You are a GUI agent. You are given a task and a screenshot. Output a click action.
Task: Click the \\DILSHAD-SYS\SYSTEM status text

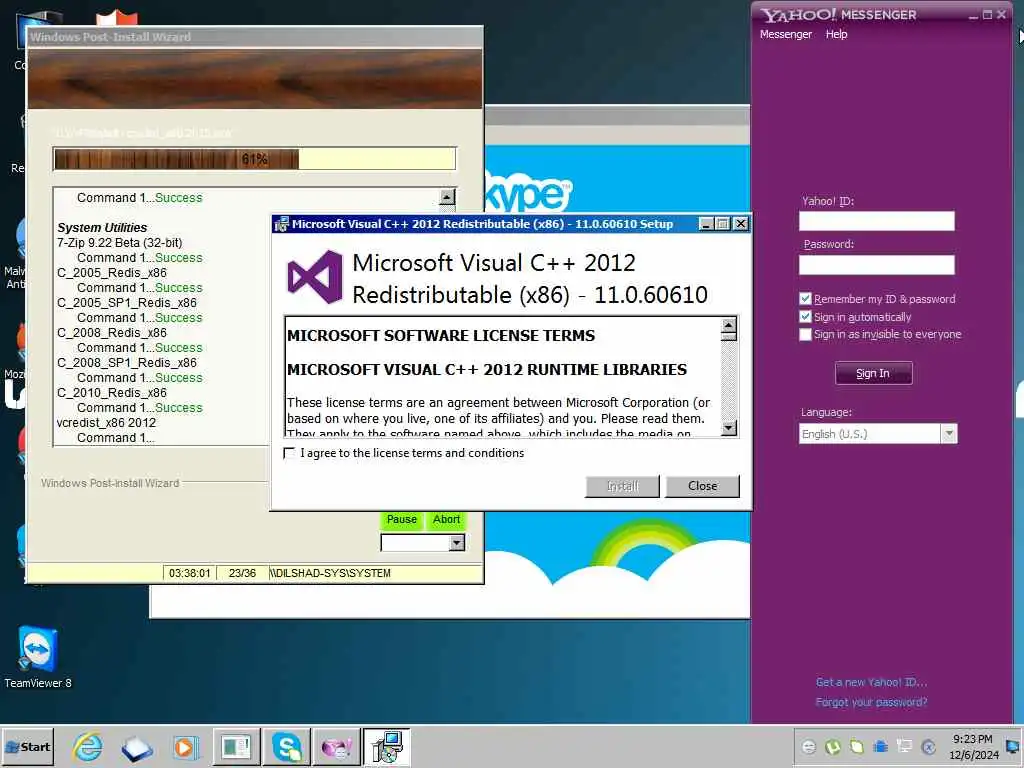330,573
